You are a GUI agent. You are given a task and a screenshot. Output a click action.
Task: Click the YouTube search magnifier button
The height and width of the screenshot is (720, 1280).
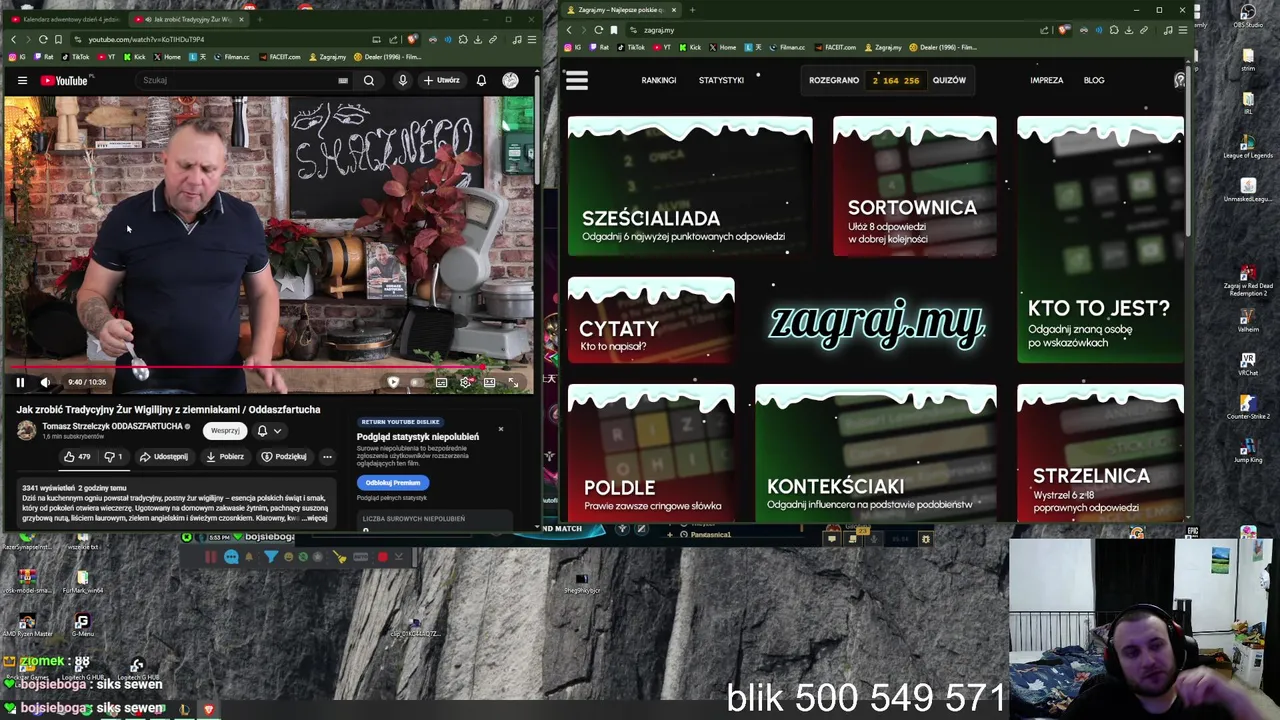tap(369, 80)
